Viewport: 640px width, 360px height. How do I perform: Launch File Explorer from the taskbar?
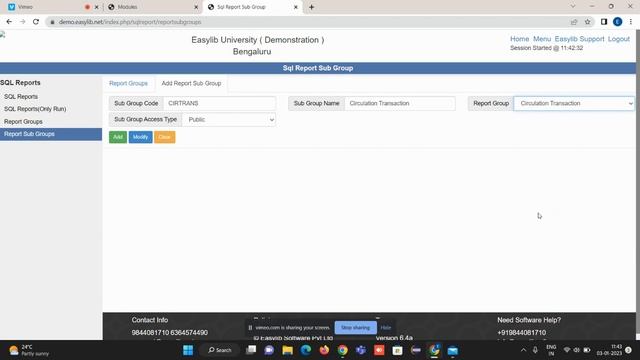click(x=287, y=350)
